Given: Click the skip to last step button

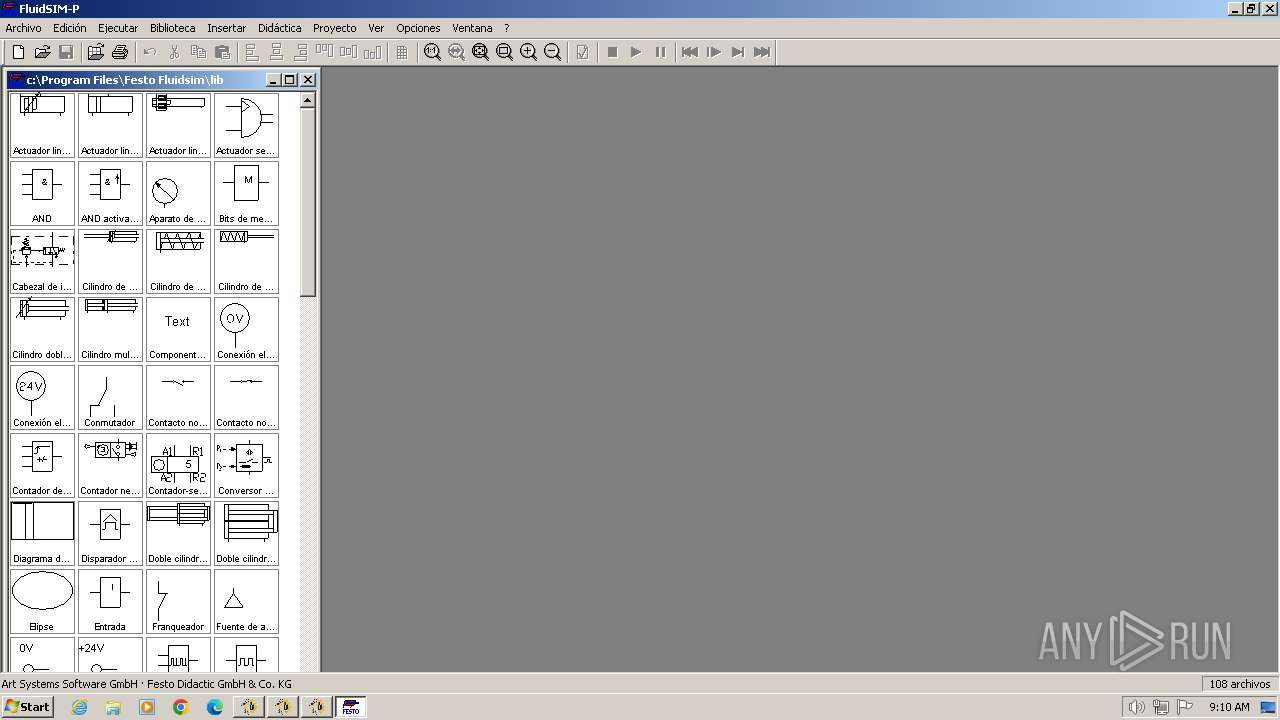Looking at the screenshot, I should tap(762, 52).
